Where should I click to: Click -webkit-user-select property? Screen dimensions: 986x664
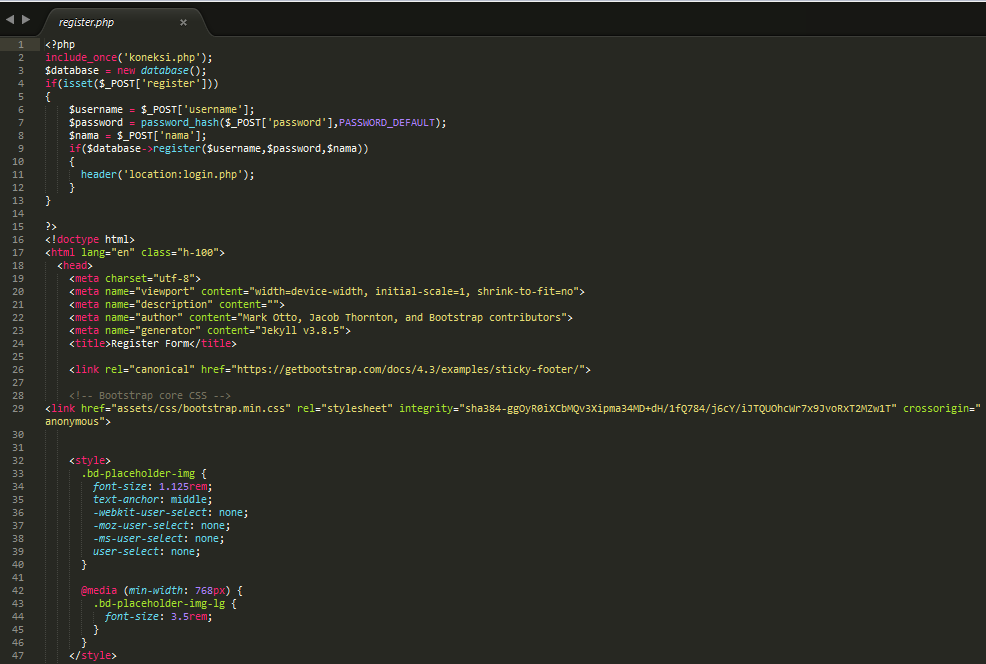[150, 512]
